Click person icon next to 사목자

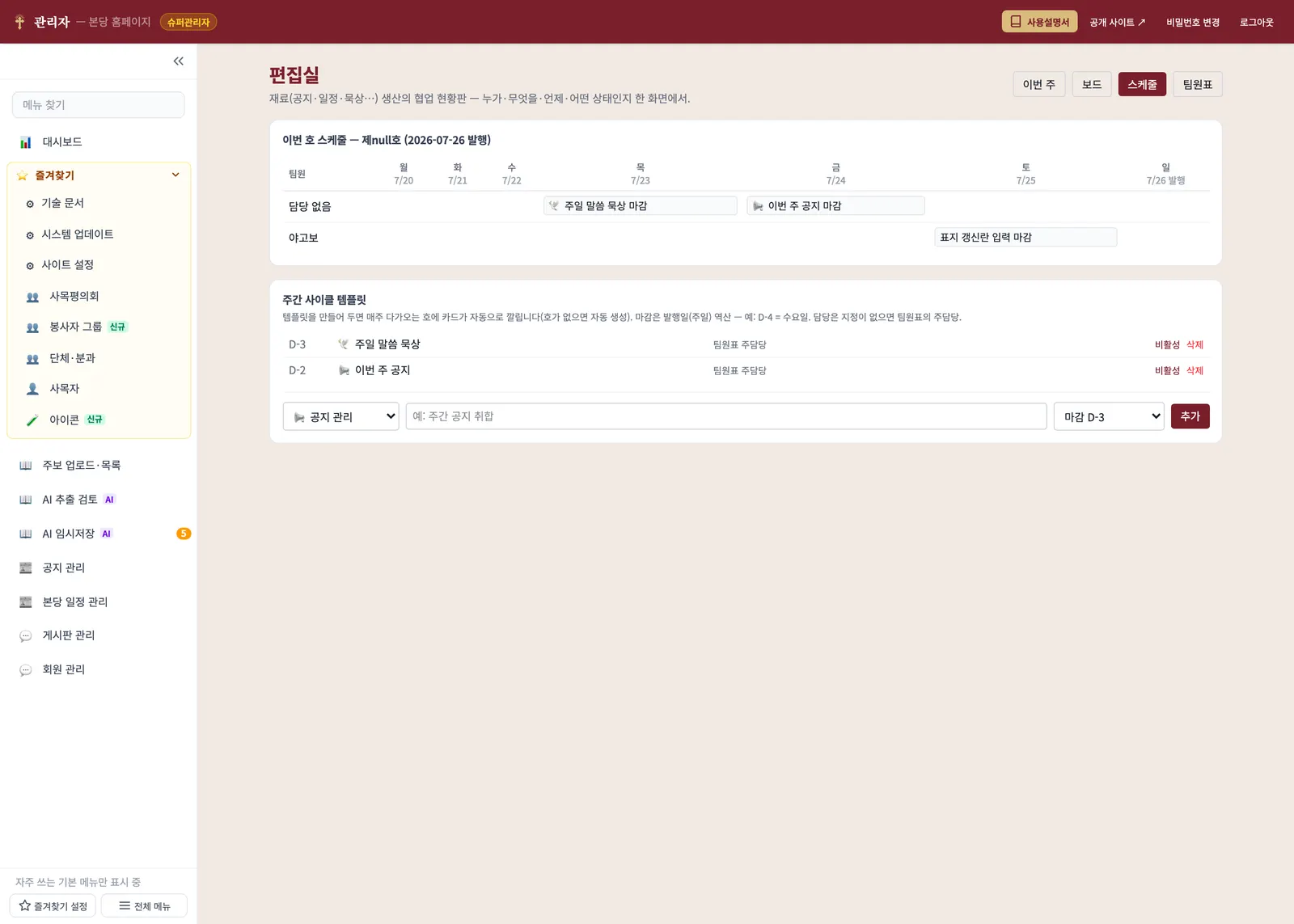pyautogui.click(x=32, y=389)
